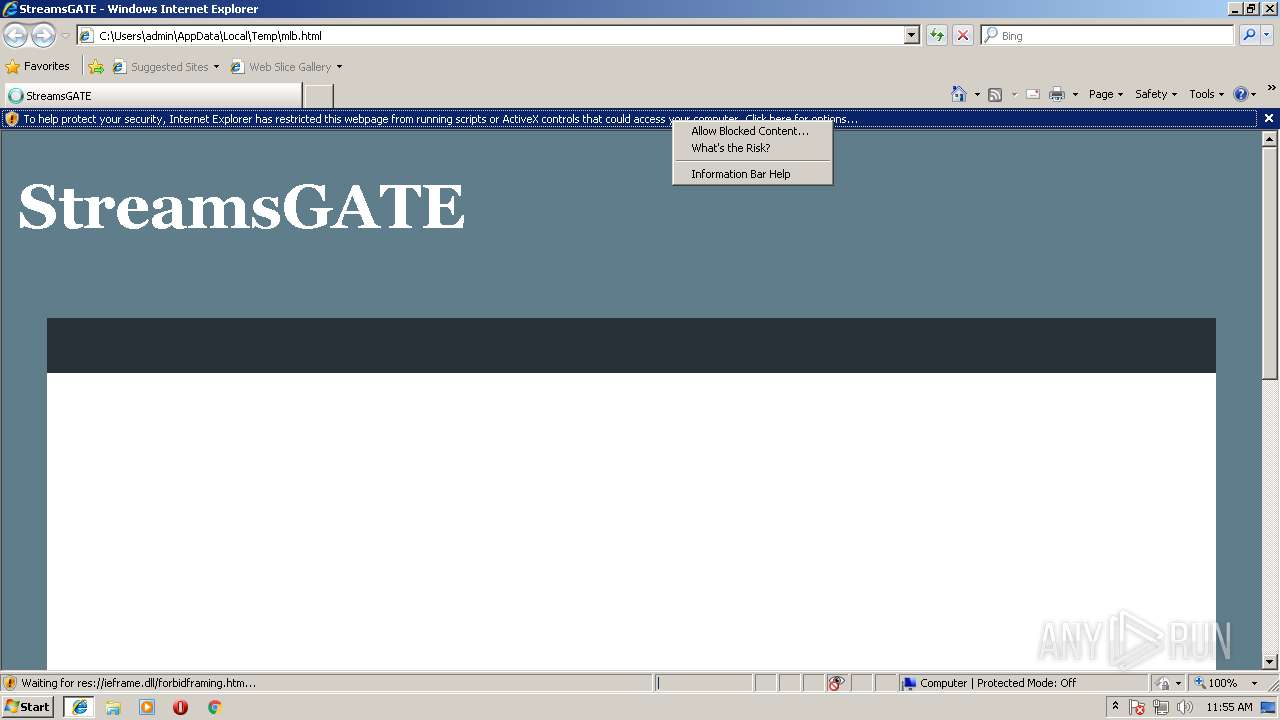This screenshot has height=720, width=1280.
Task: Click the vertical scrollbar thumb
Action: click(x=1270, y=263)
